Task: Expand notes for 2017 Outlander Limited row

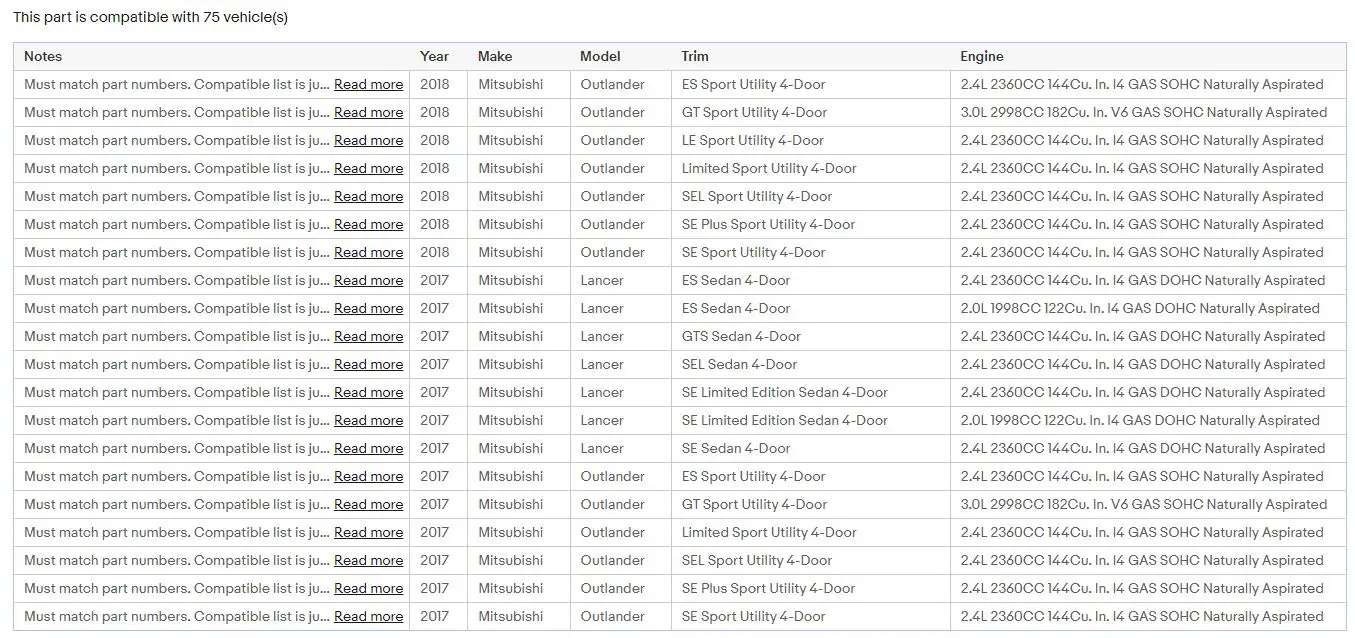Action: pos(368,533)
